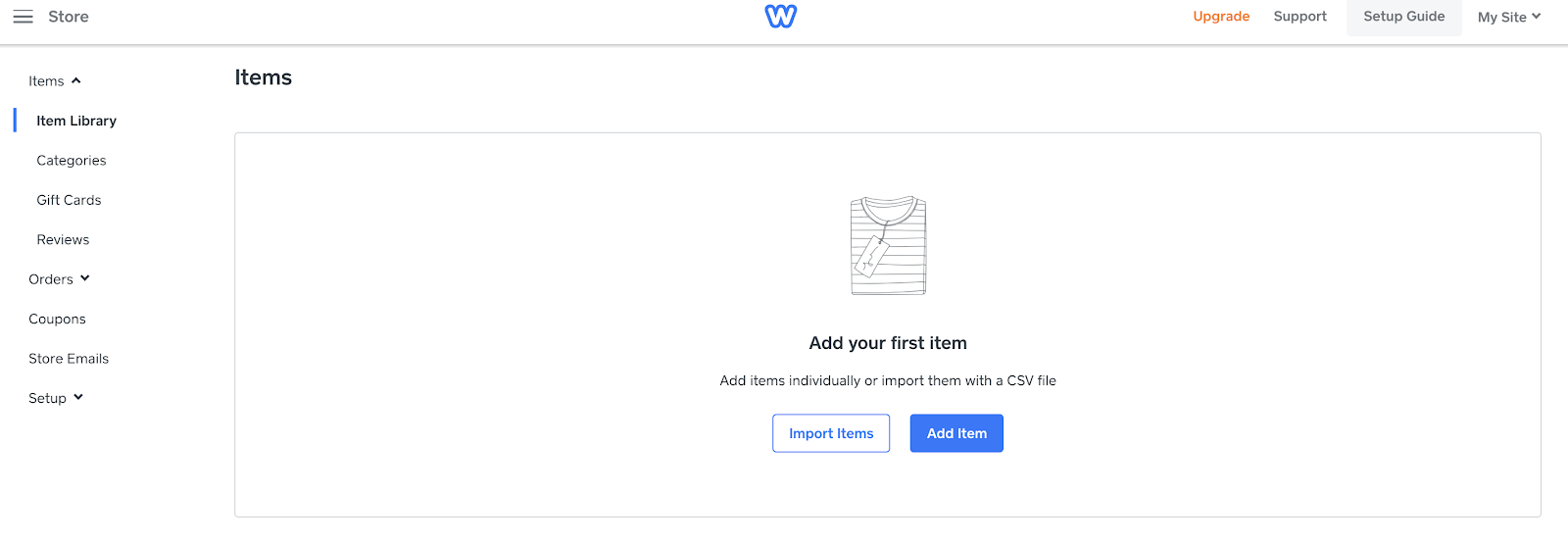Navigate to Coupons

point(57,320)
